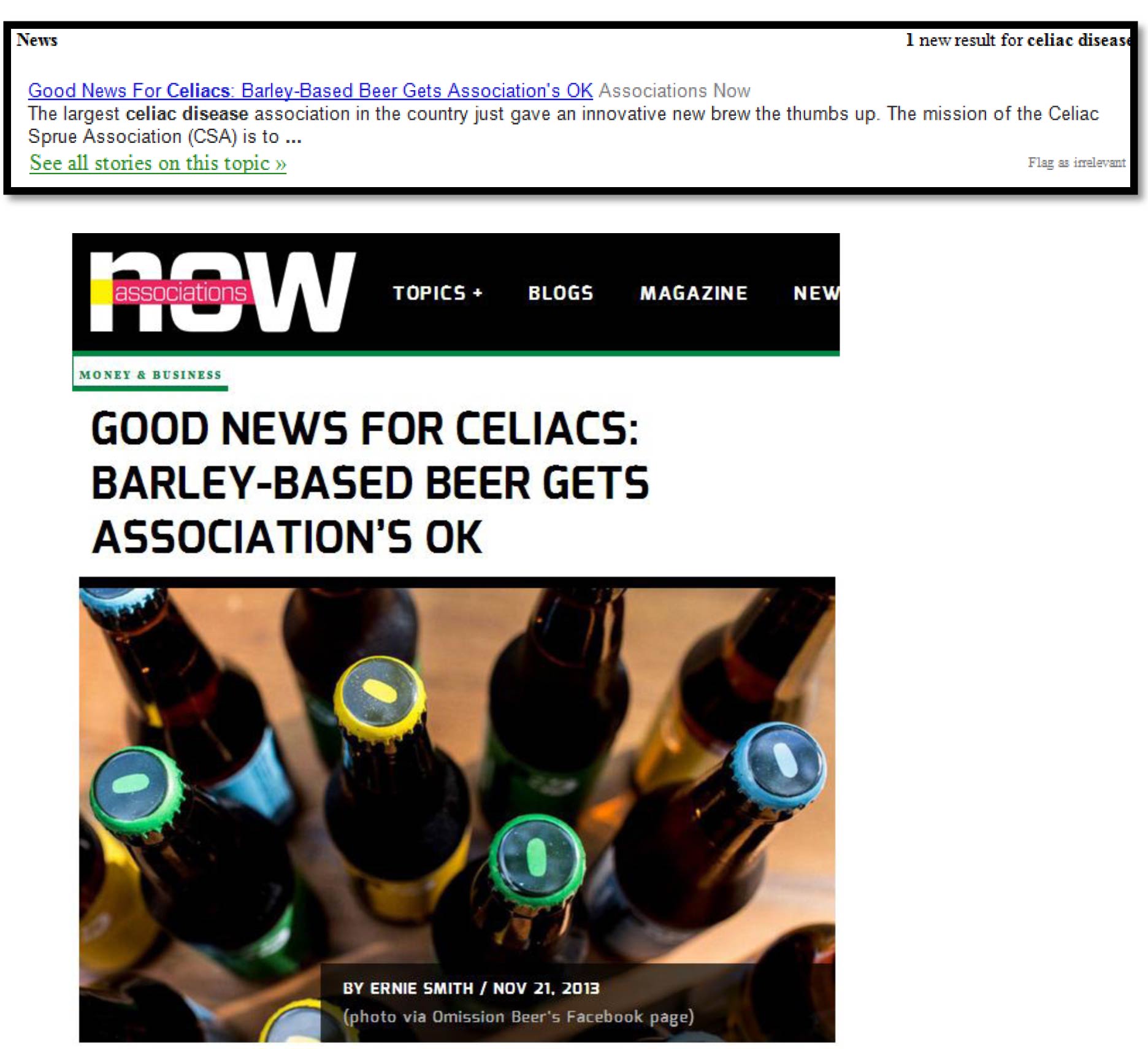Click the article title 'Good News for Celiacs'
The width and height of the screenshot is (1148, 1049).
point(370,482)
